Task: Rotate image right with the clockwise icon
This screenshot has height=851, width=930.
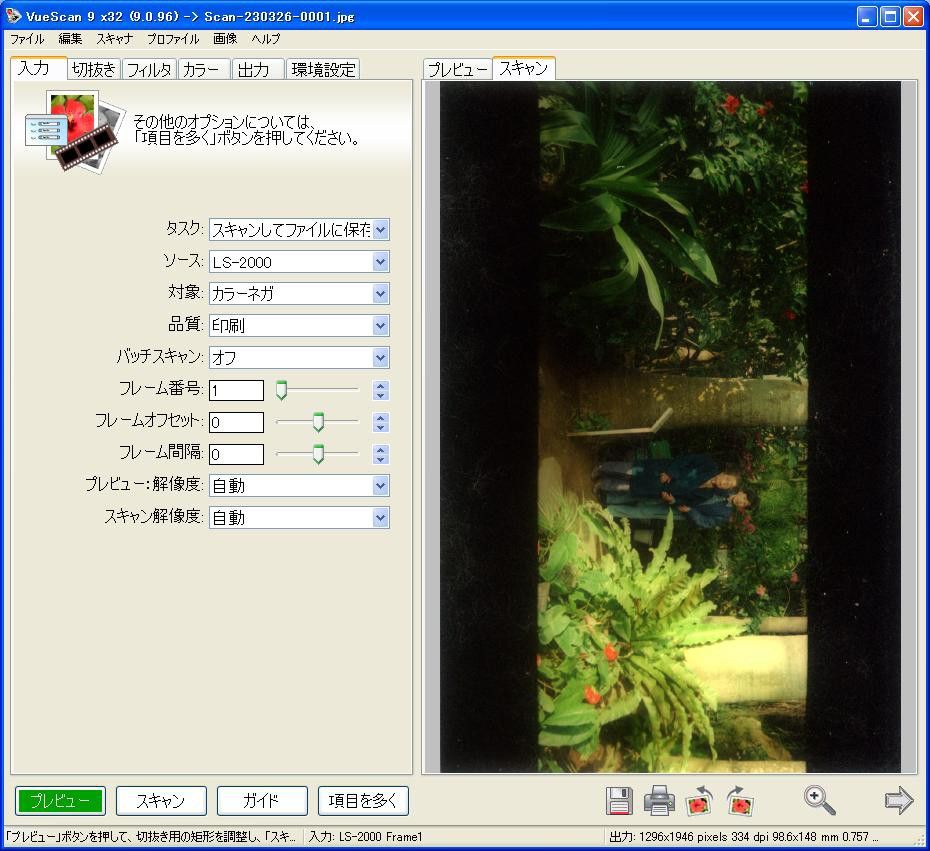Action: [740, 801]
